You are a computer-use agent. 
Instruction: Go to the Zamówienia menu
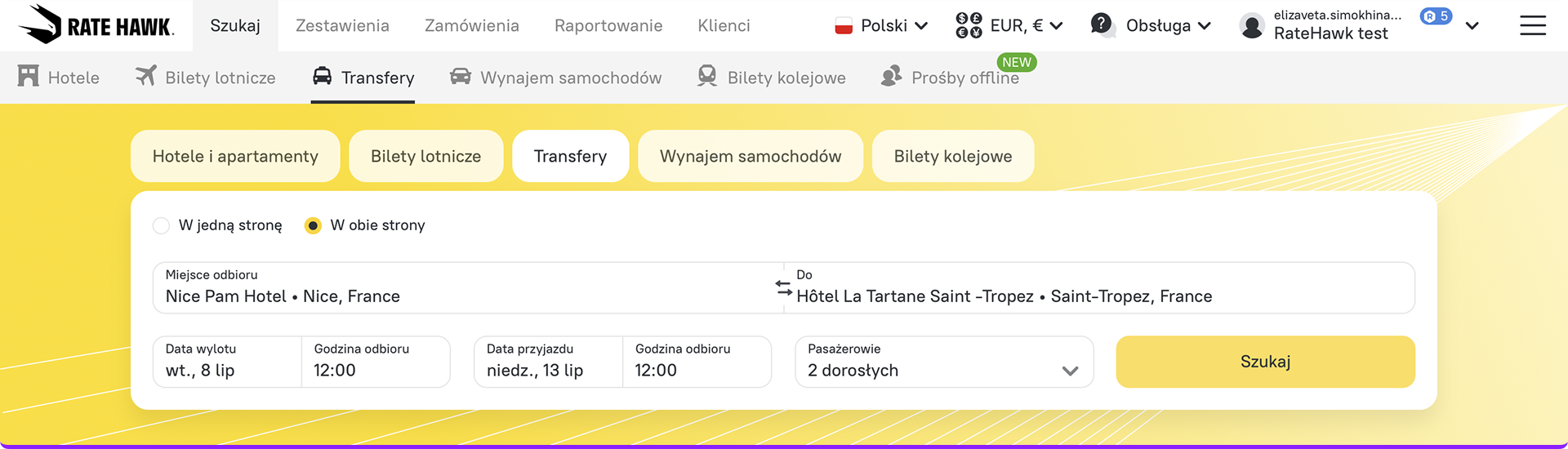point(471,25)
